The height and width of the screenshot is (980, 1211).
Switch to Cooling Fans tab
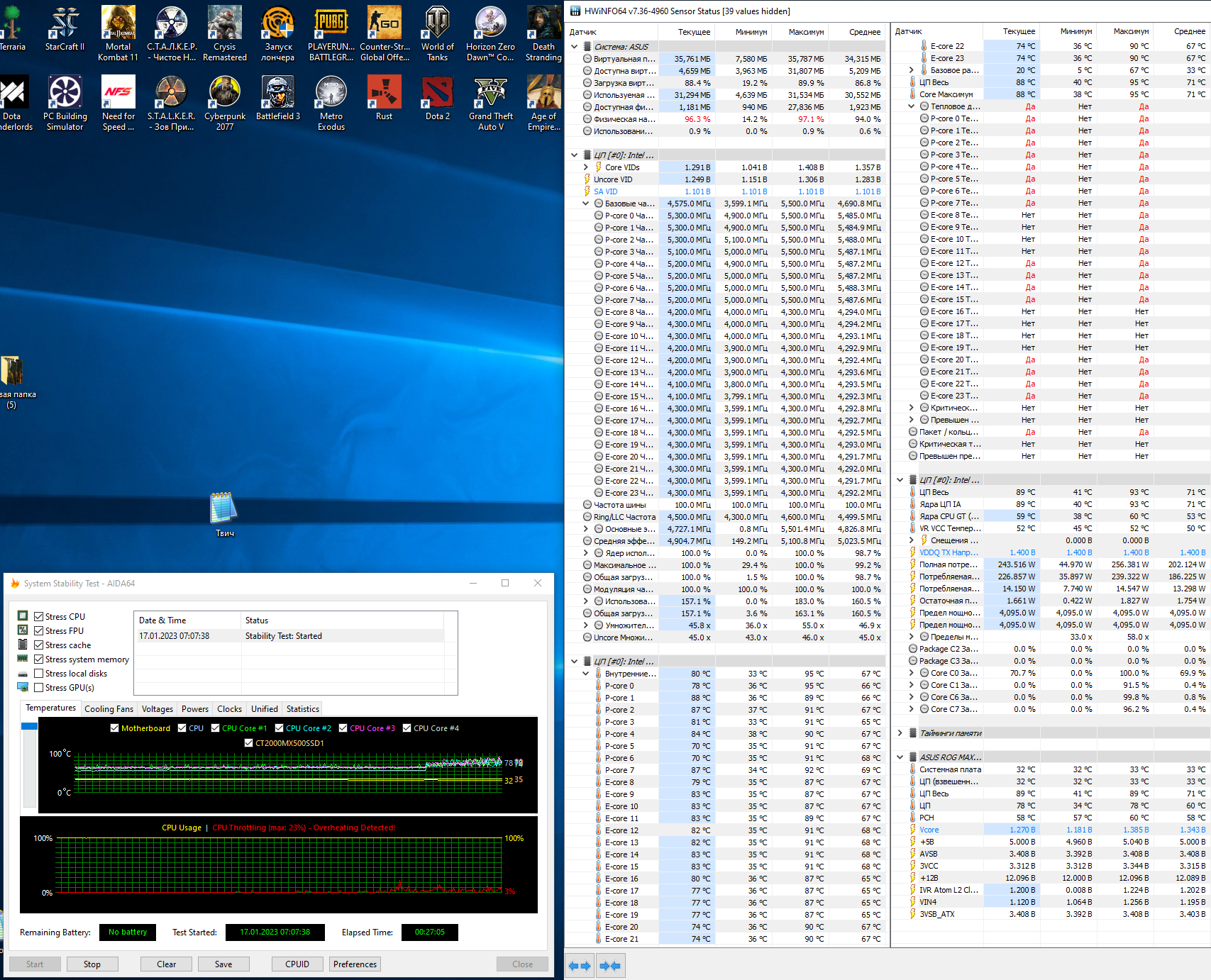click(x=109, y=709)
